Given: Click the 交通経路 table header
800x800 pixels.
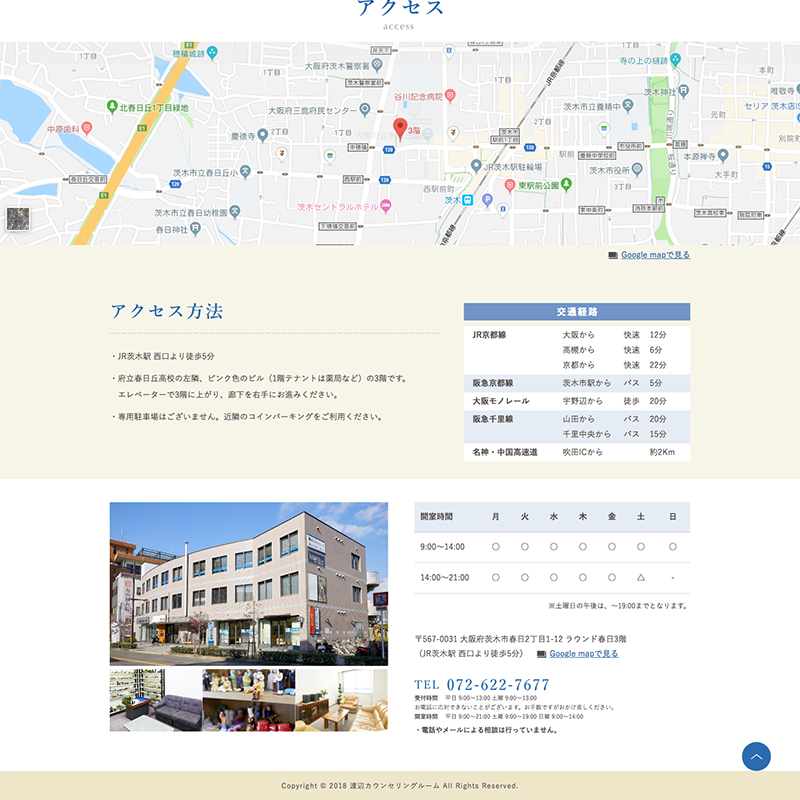Looking at the screenshot, I should tap(577, 312).
